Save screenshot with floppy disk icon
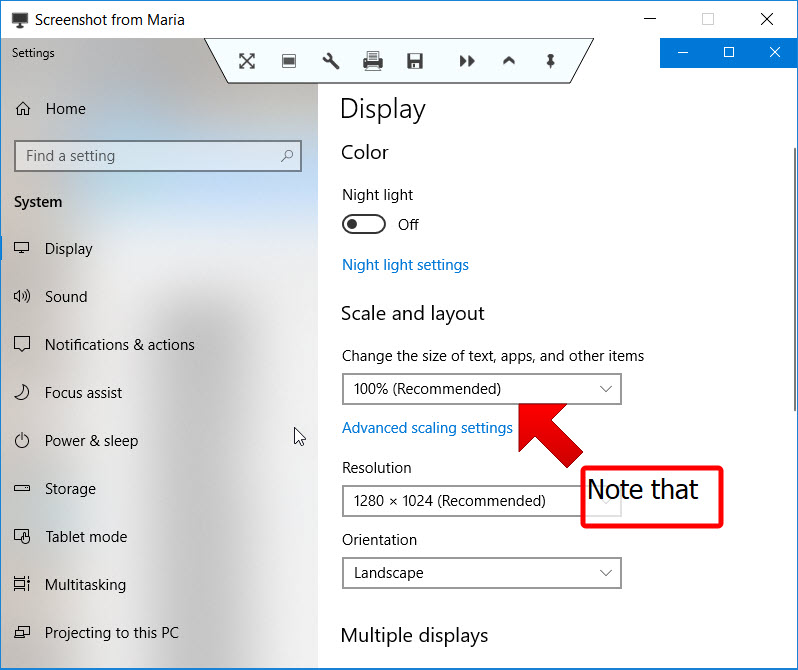 coord(415,61)
